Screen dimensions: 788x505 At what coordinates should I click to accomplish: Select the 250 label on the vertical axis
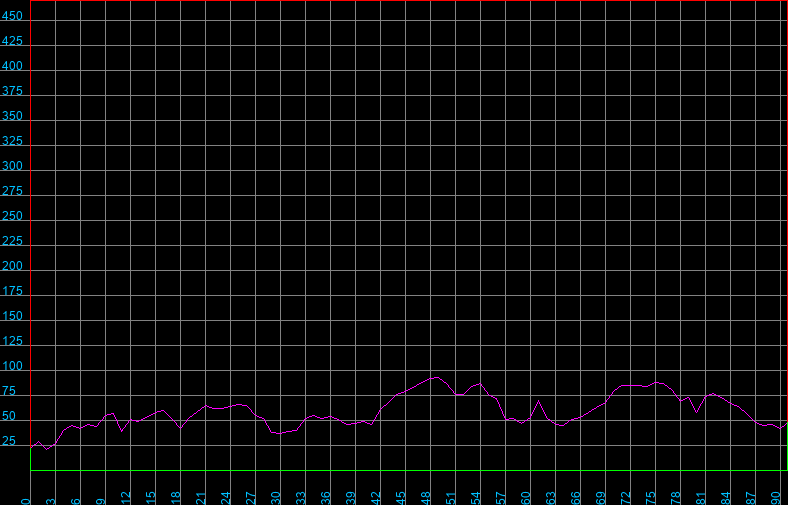[12, 216]
